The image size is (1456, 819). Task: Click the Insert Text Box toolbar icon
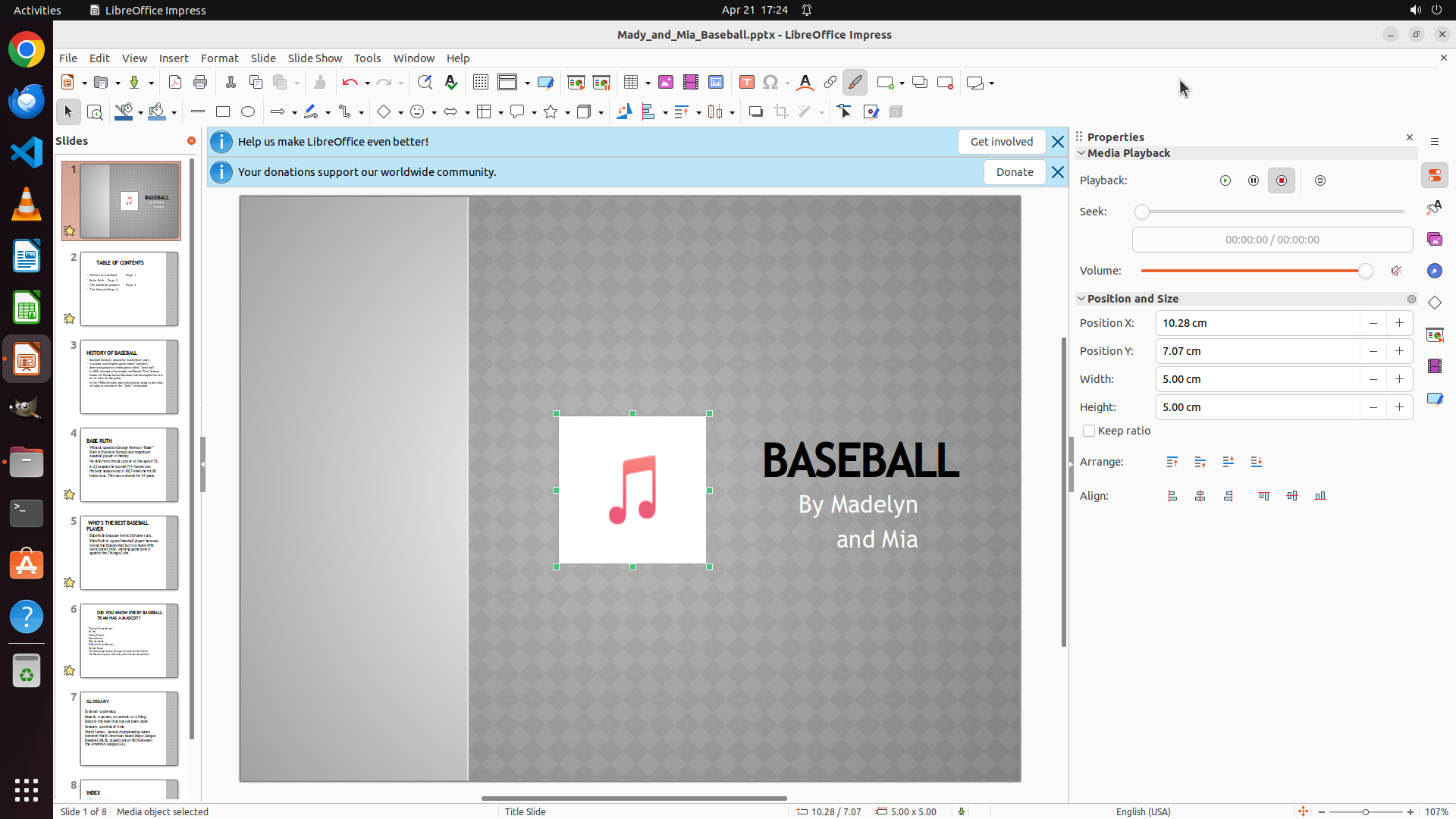pos(747,83)
